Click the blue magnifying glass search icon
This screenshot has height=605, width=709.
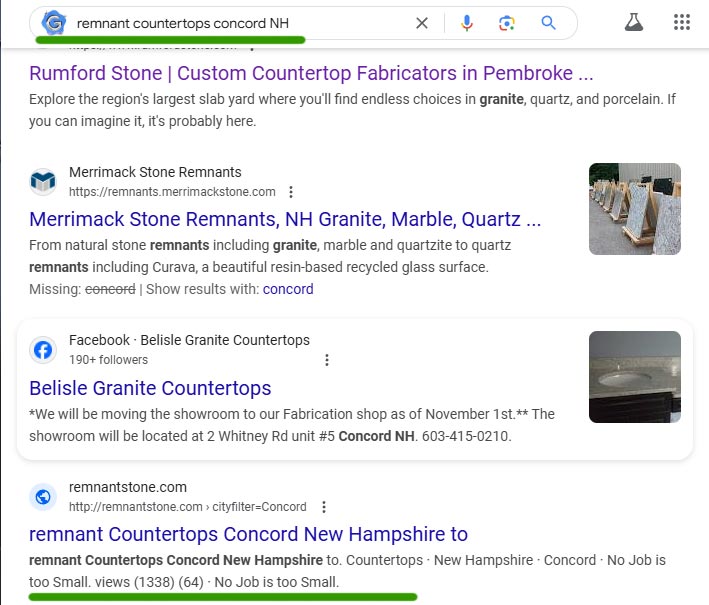coord(548,22)
